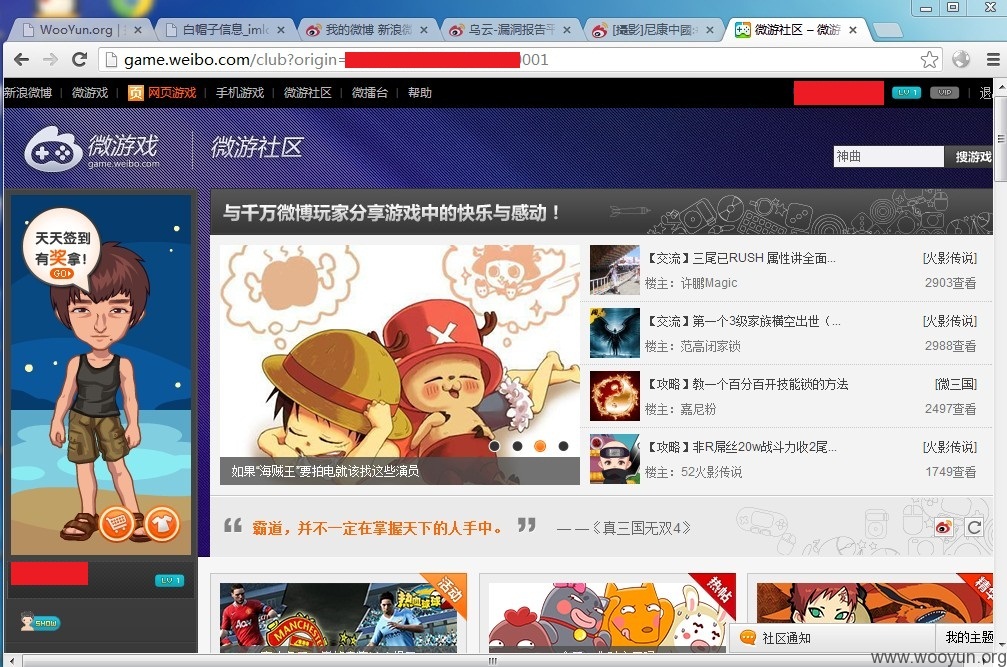Open post 教一个百分百开技能锁的方法
Screen dimensions: 1007x667
click(747, 384)
